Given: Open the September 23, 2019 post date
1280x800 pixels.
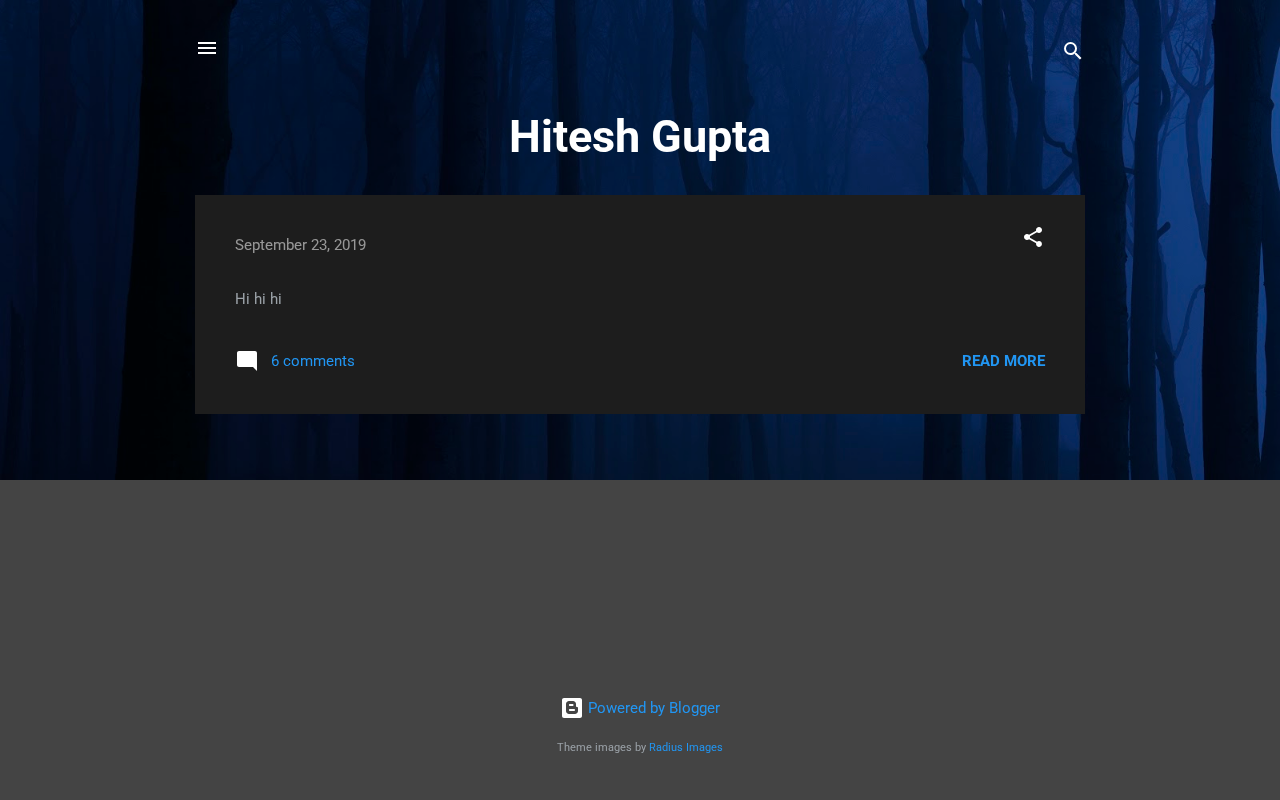Looking at the screenshot, I should [300, 245].
